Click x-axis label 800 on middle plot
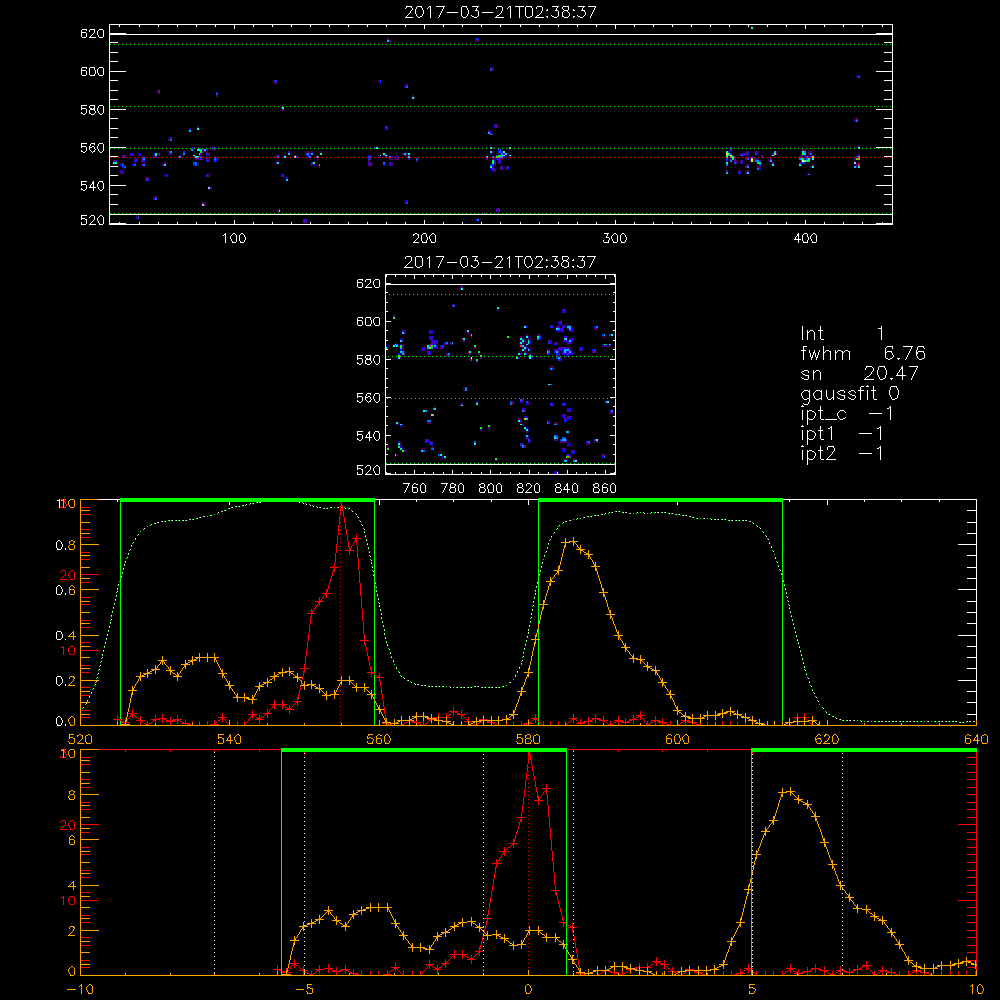 (x=490, y=489)
